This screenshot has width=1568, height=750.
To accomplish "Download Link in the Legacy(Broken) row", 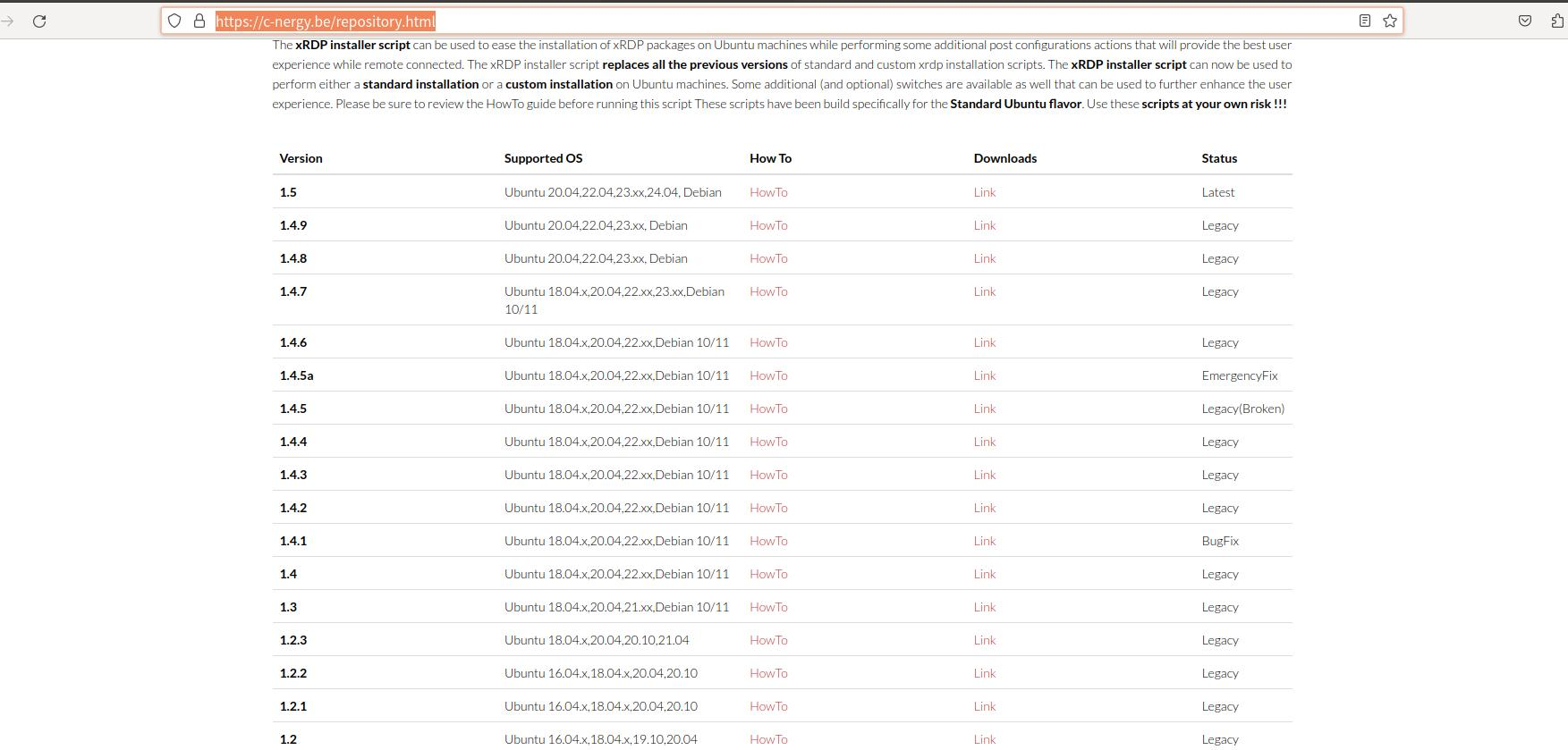I will tap(985, 409).
